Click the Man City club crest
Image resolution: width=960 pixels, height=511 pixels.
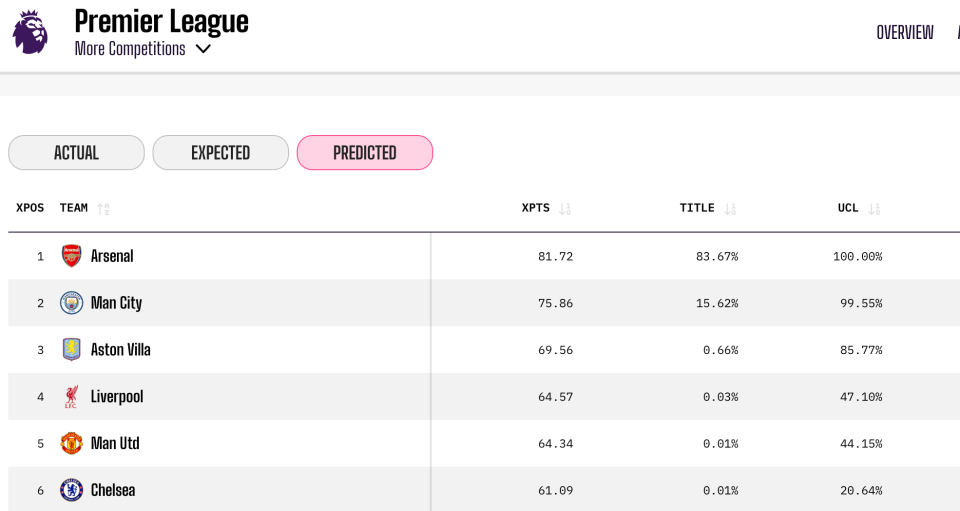click(x=71, y=303)
